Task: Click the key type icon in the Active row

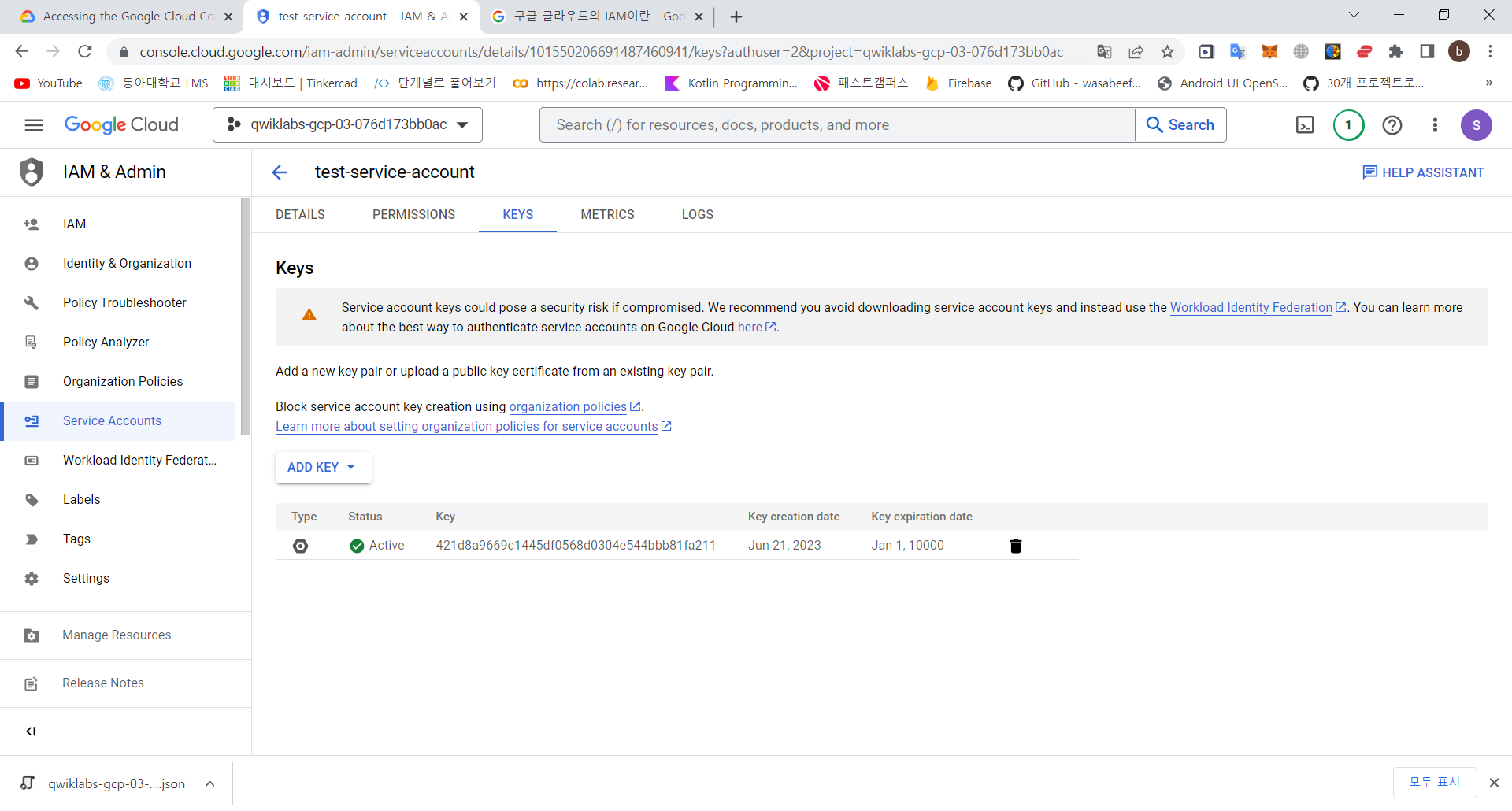Action: click(x=301, y=546)
